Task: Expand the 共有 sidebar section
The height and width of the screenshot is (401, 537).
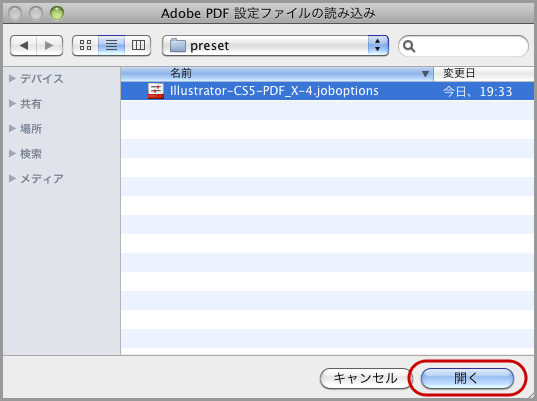Action: pyautogui.click(x=12, y=103)
